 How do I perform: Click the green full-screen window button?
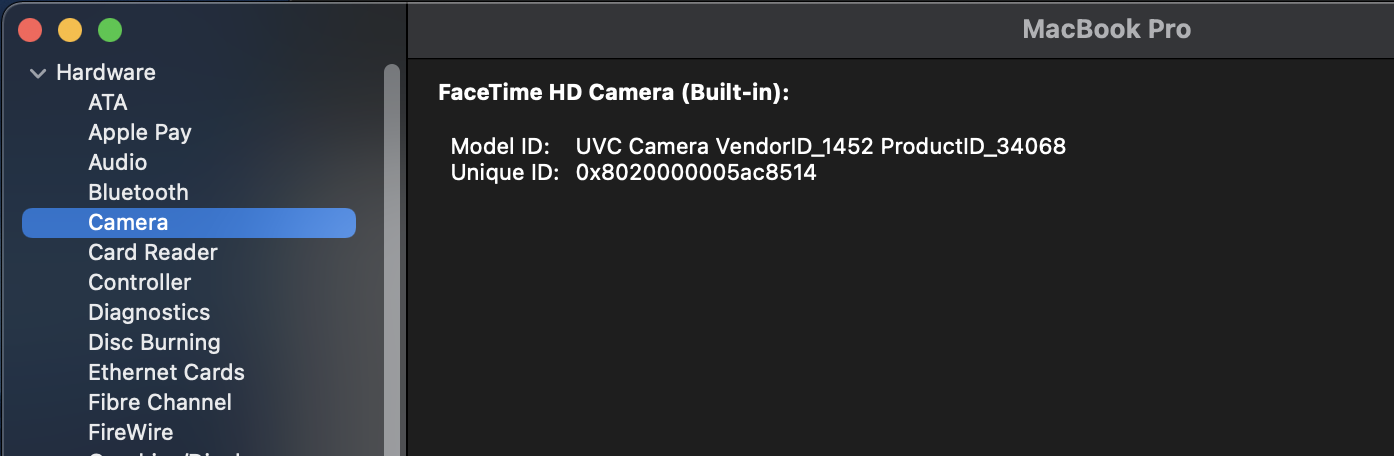[x=110, y=30]
